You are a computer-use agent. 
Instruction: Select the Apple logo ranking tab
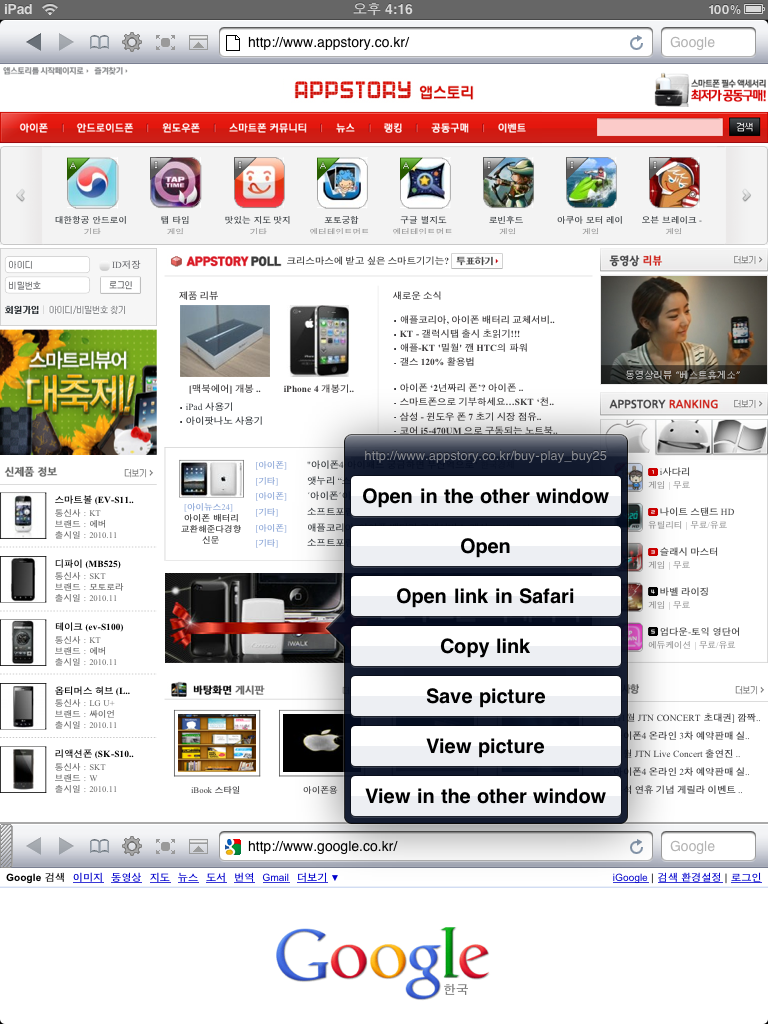coord(628,436)
